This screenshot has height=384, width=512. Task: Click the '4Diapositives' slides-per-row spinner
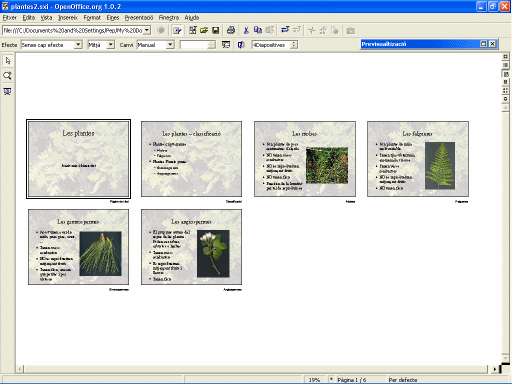(274, 45)
